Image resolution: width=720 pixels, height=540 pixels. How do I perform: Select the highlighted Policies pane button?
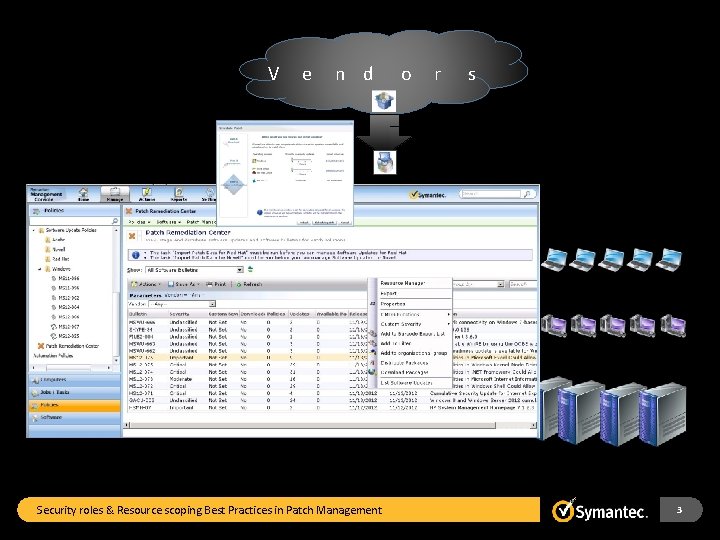tap(74, 405)
